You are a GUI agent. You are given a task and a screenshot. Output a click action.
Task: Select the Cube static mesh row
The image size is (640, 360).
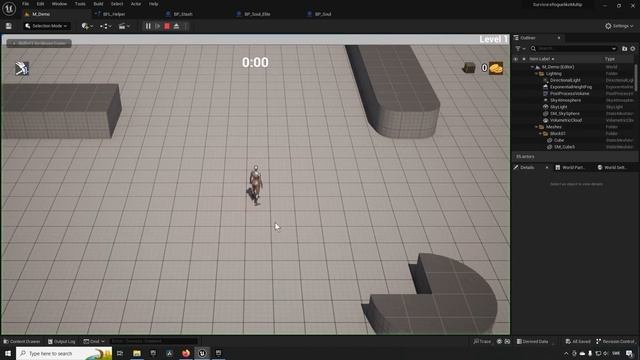(559, 140)
